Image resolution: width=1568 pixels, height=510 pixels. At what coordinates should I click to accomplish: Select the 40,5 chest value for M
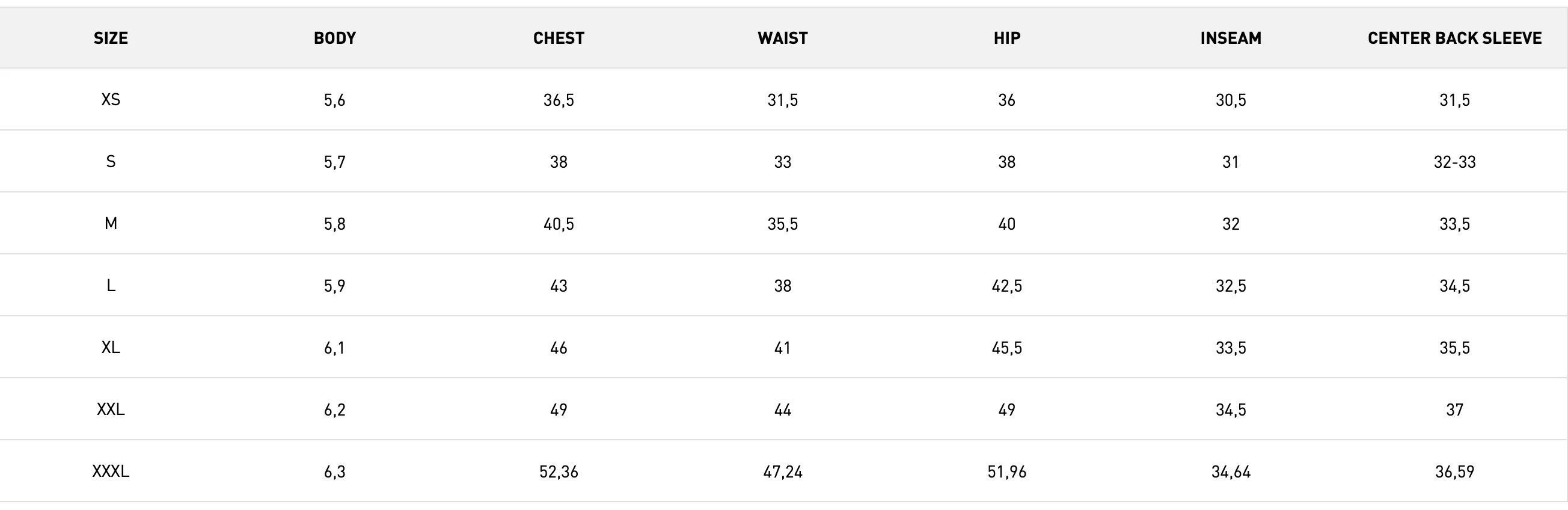click(x=559, y=224)
